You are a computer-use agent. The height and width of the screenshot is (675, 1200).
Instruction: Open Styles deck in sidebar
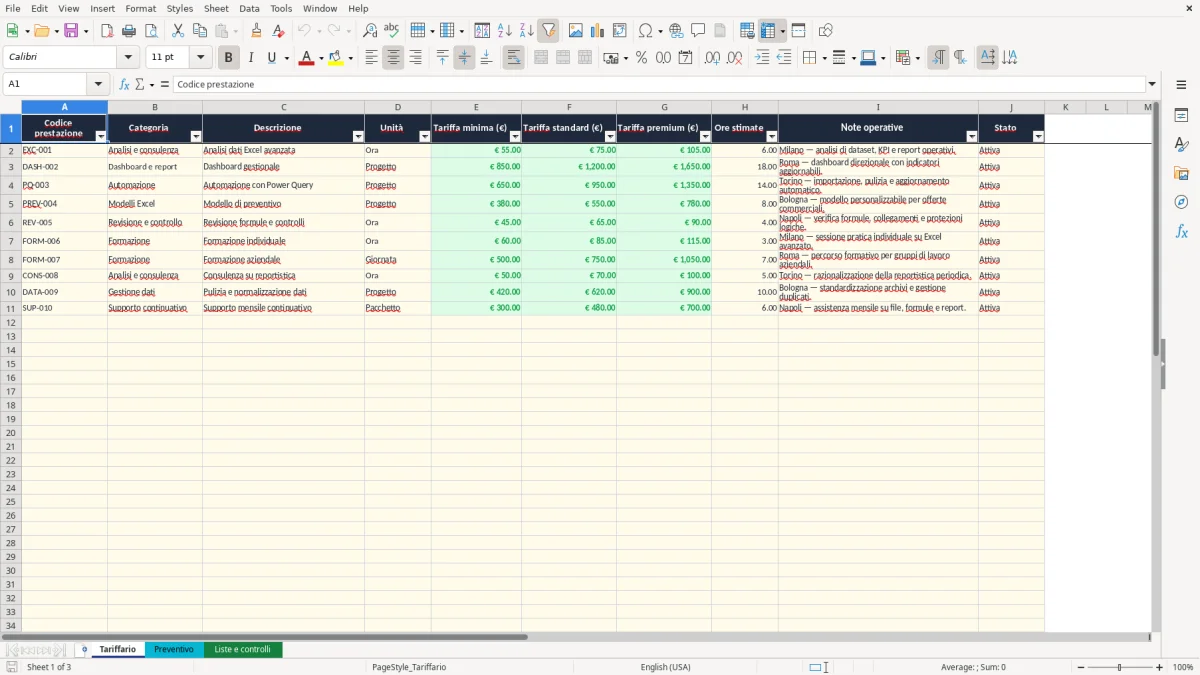point(1181,144)
